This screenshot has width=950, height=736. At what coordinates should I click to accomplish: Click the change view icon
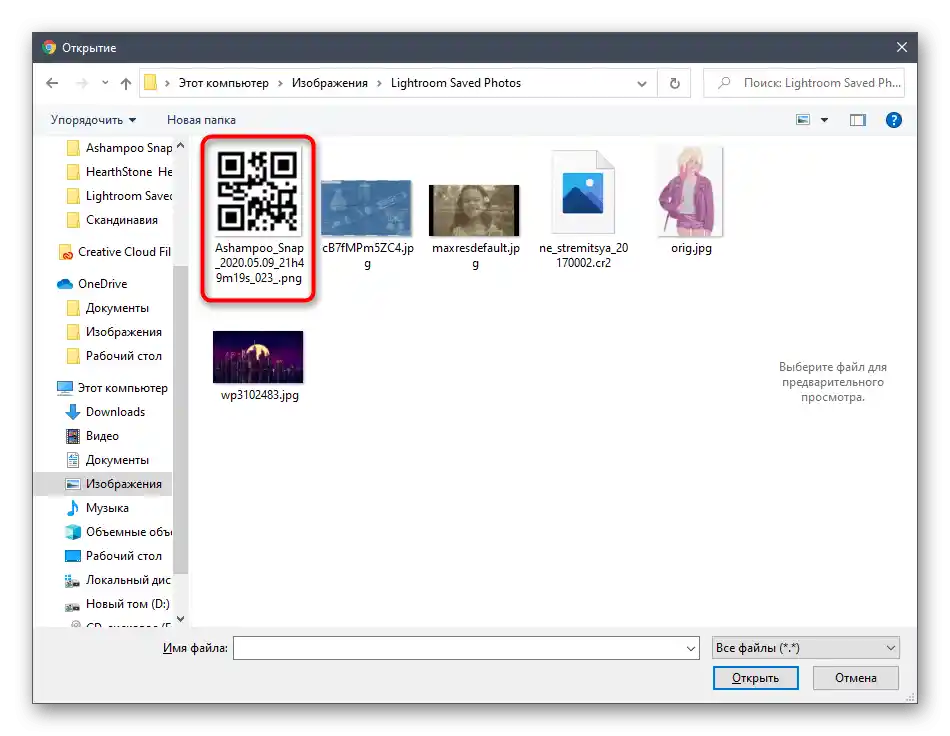tap(803, 120)
